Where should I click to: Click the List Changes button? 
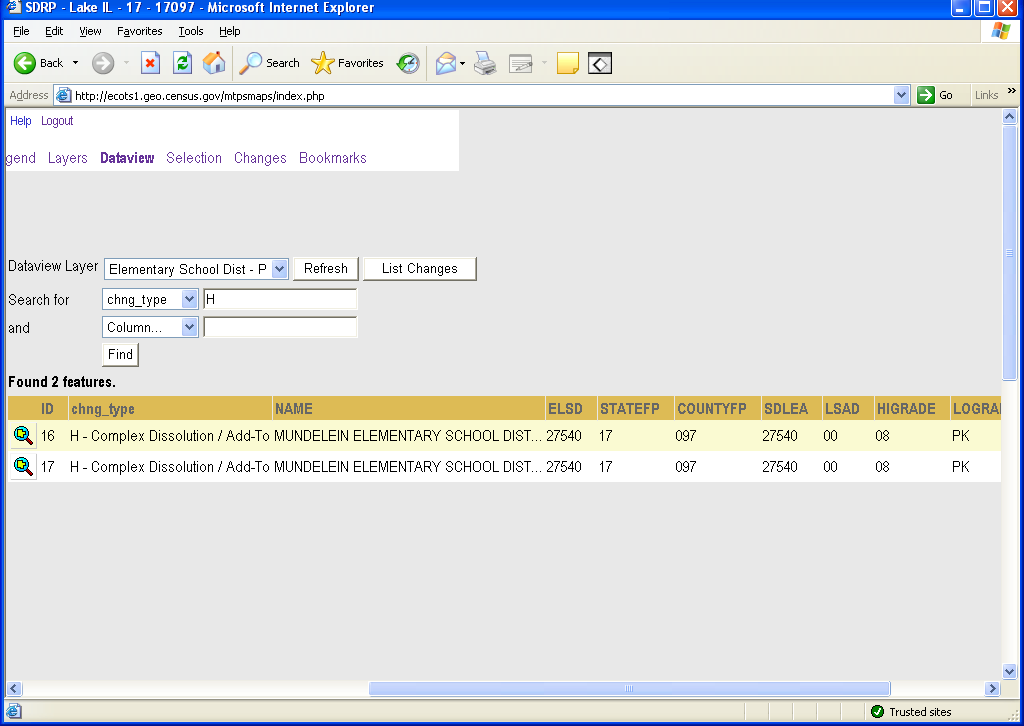coord(419,269)
